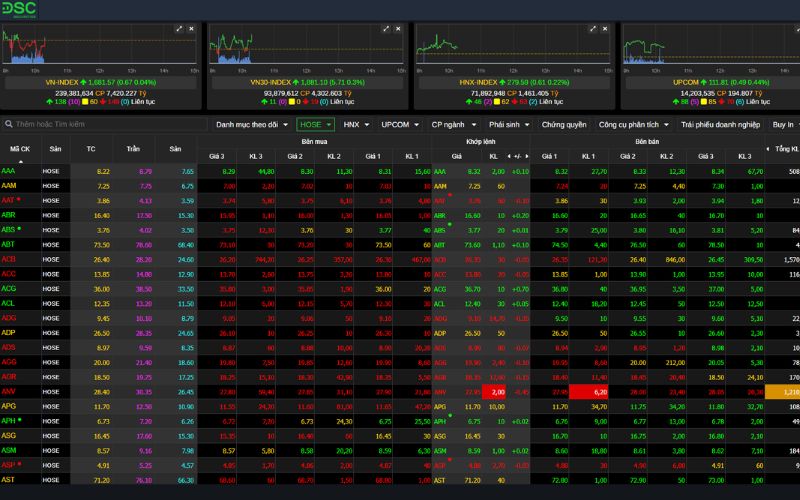Image resolution: width=800 pixels, height=500 pixels.
Task: Select Trái phiếu doanh nghiệp tab
Action: (720, 124)
